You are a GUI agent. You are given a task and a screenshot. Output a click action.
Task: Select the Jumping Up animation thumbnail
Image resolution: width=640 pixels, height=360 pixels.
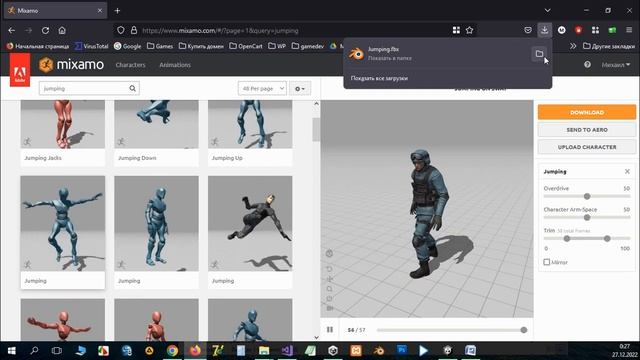(250, 124)
